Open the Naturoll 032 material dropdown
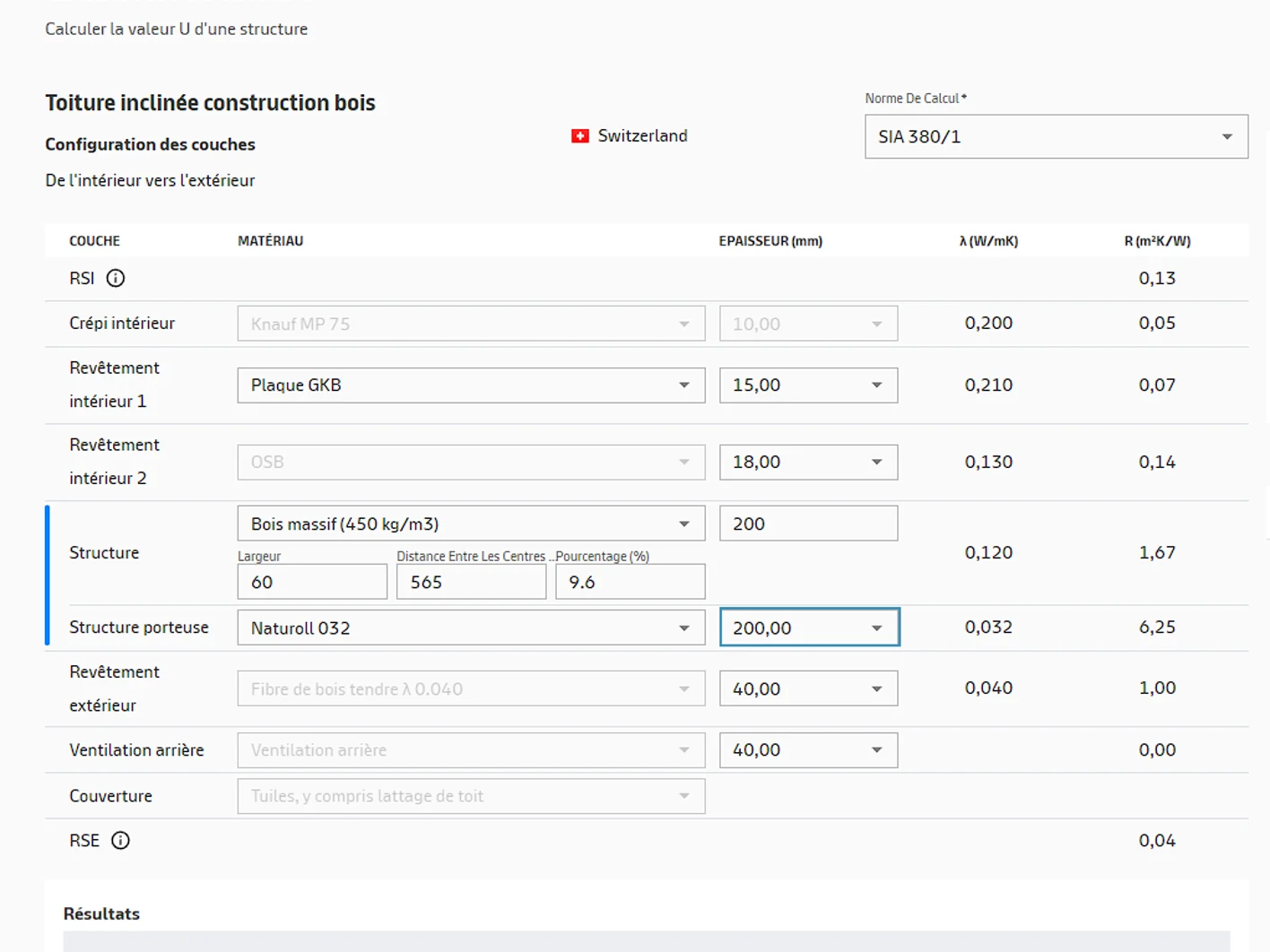This screenshot has width=1270, height=952. [x=471, y=627]
